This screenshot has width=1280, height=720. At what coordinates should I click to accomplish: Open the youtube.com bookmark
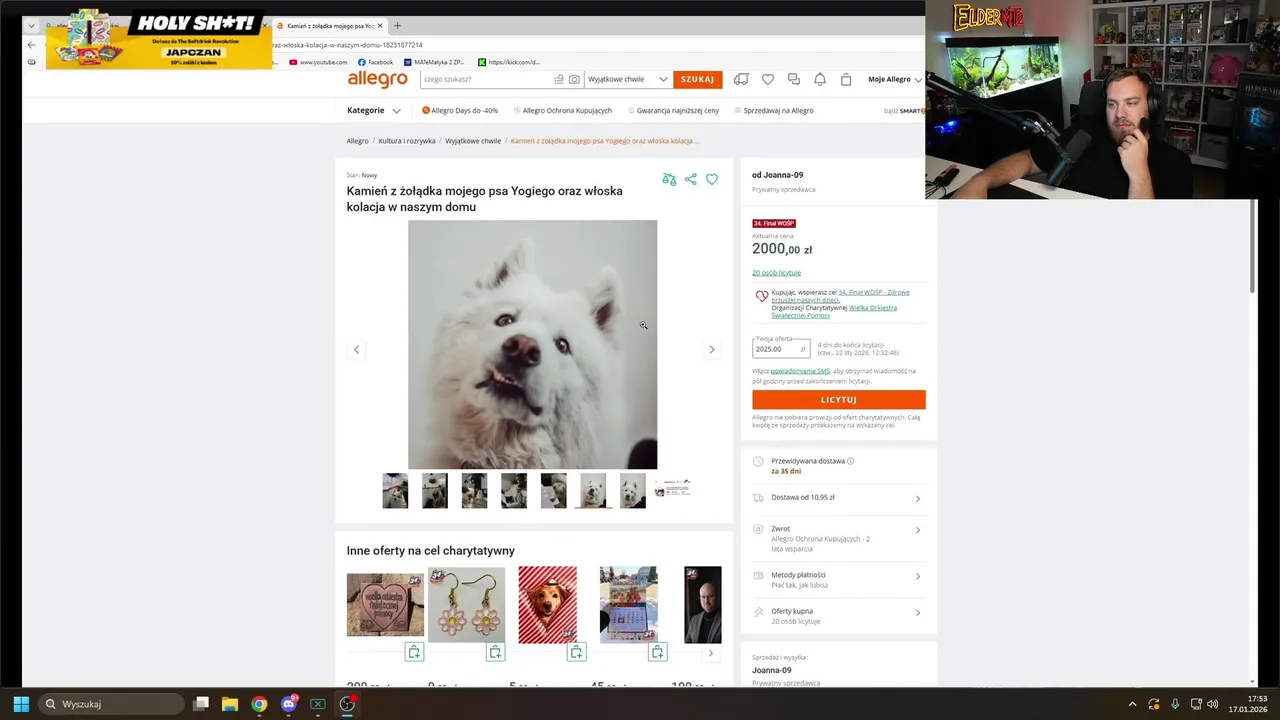point(318,62)
